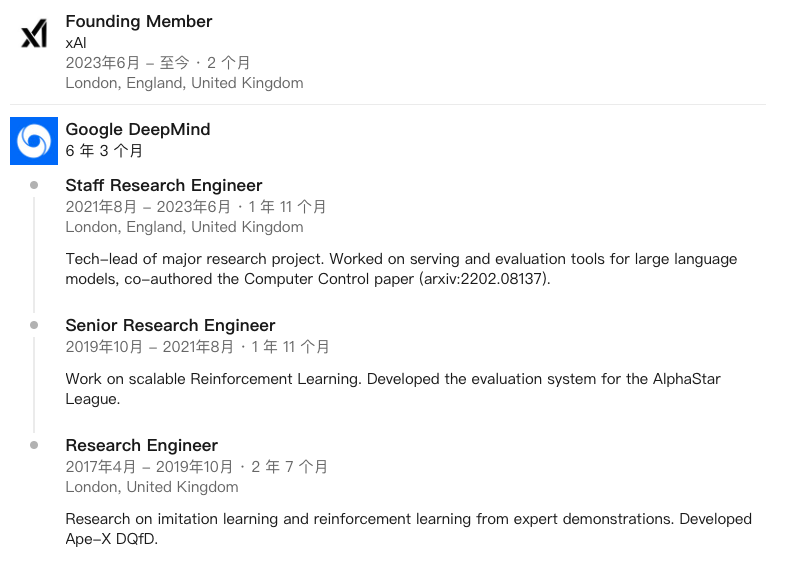Click the 2017年4月 – 2019年10月 date range
Image resolution: width=785 pixels, height=569 pixels.
click(149, 467)
